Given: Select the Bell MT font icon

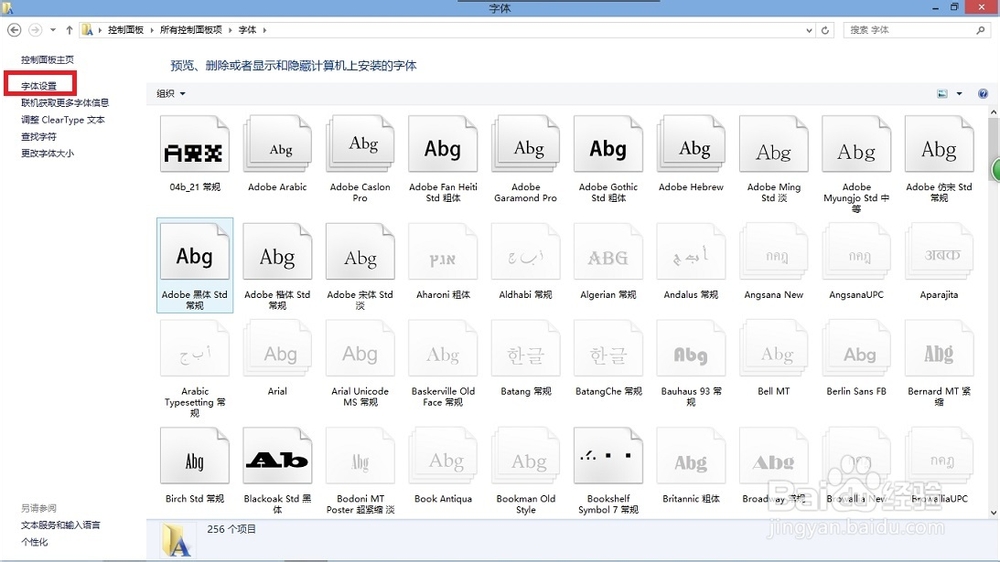Looking at the screenshot, I should point(774,348).
